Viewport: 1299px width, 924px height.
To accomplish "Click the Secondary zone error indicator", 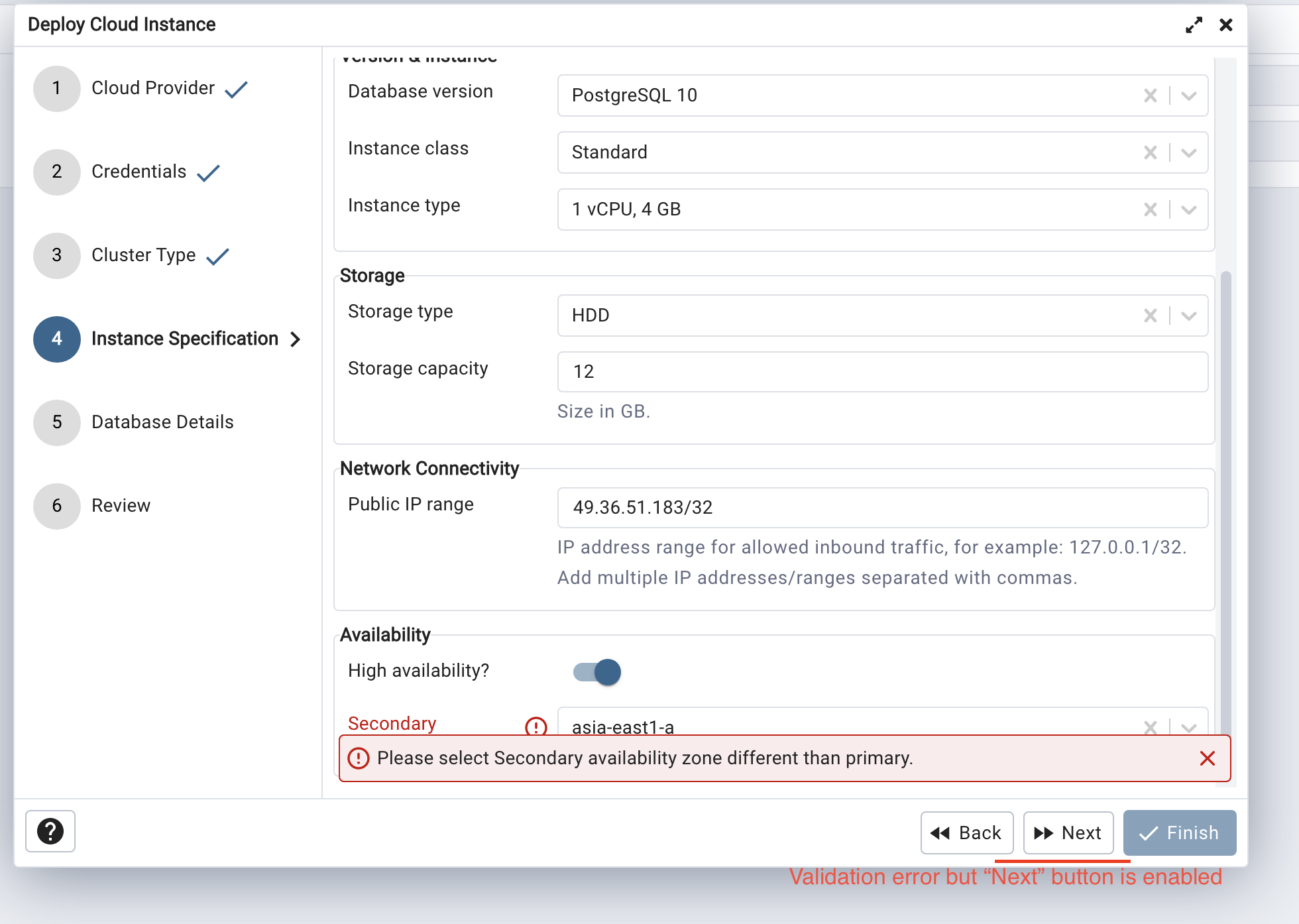I will 536,727.
